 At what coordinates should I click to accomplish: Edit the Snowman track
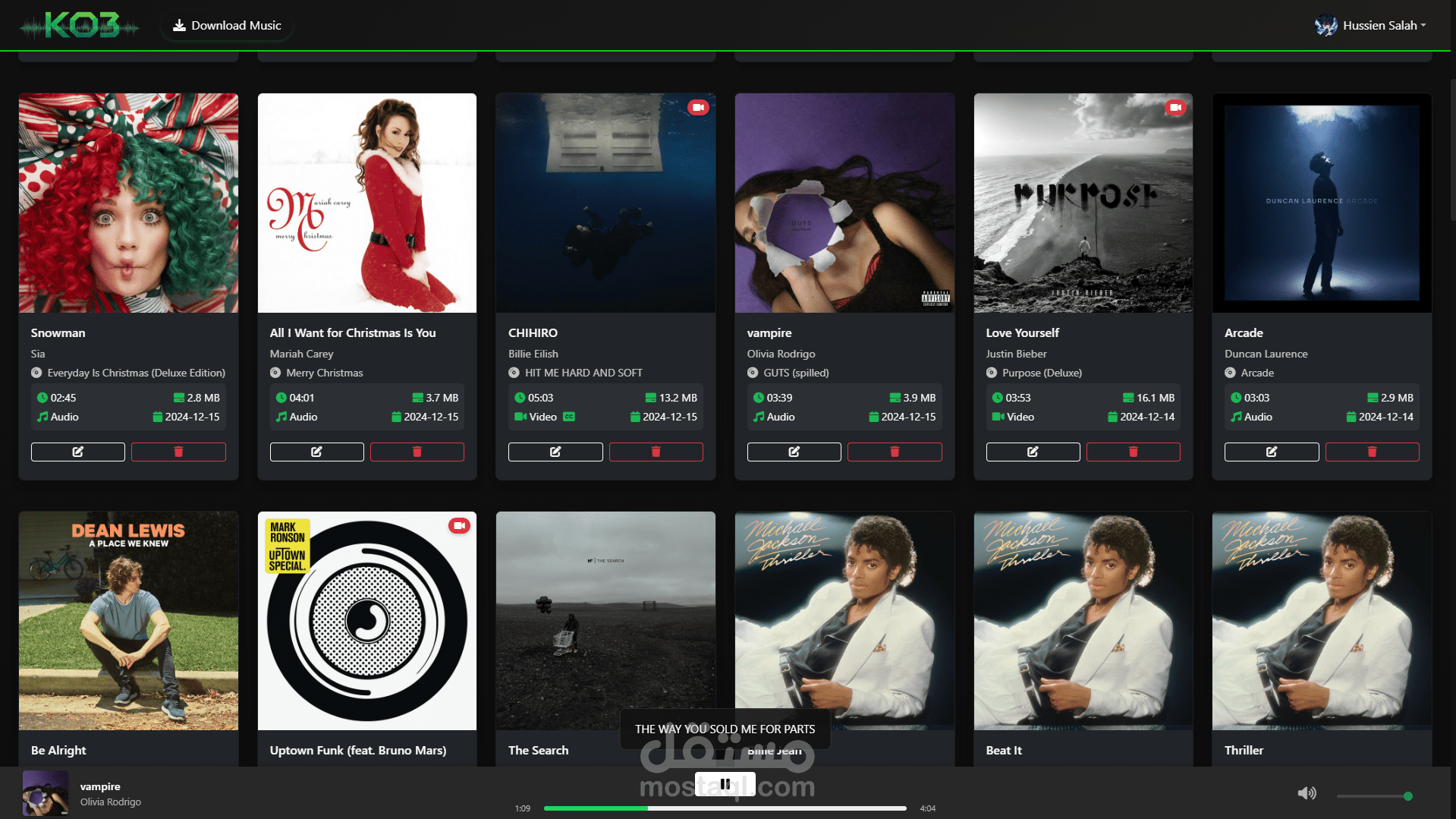pyautogui.click(x=78, y=452)
